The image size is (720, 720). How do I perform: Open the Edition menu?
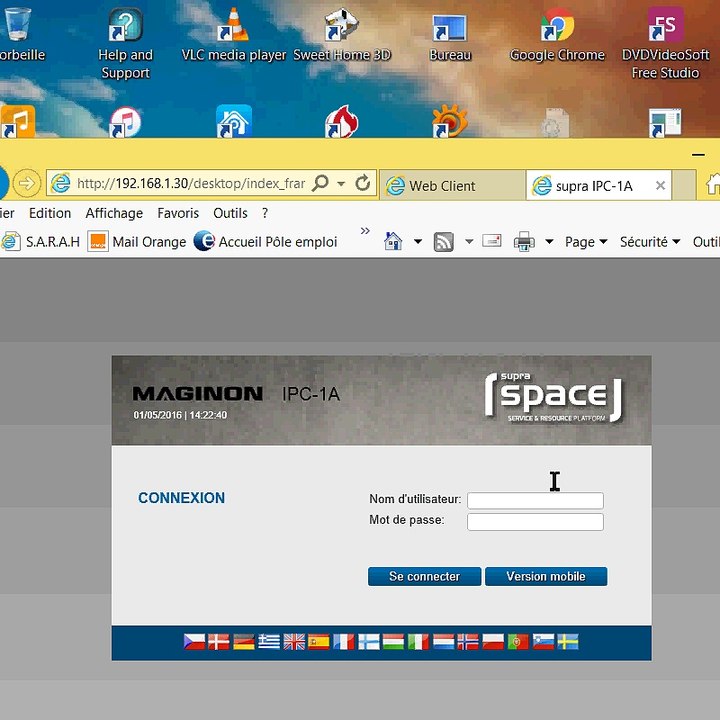pyautogui.click(x=50, y=213)
